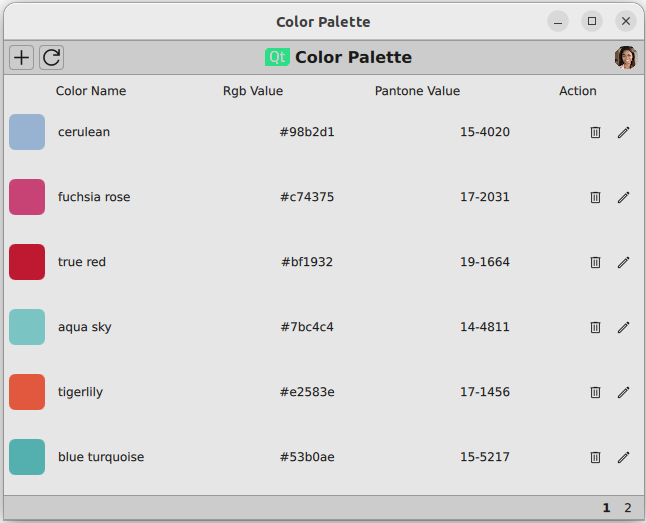Select the tigerlily orange swatch
646x523 pixels.
point(27,392)
